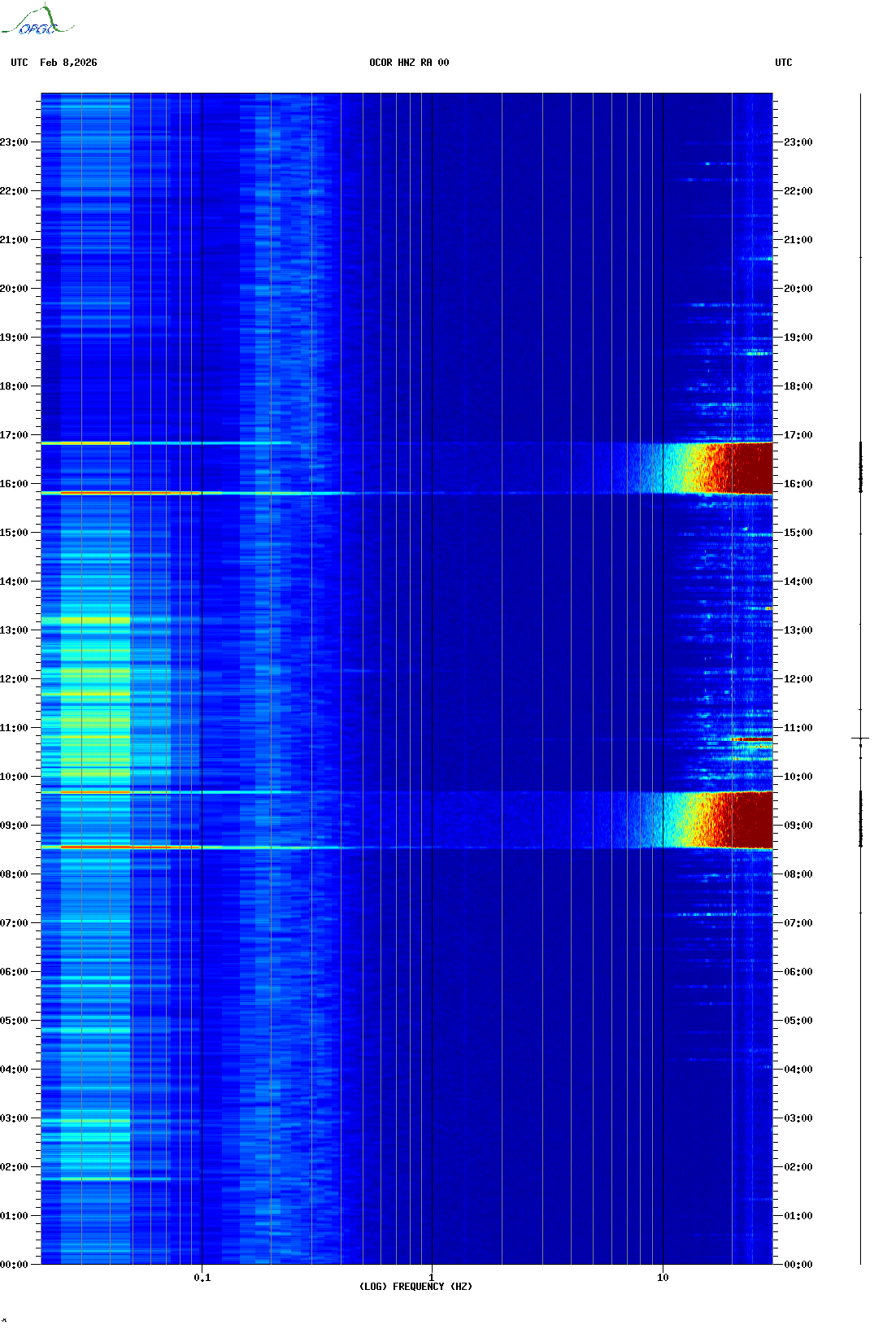The image size is (896, 1329).
Task: Click the UTC label at top right
Action: point(784,63)
